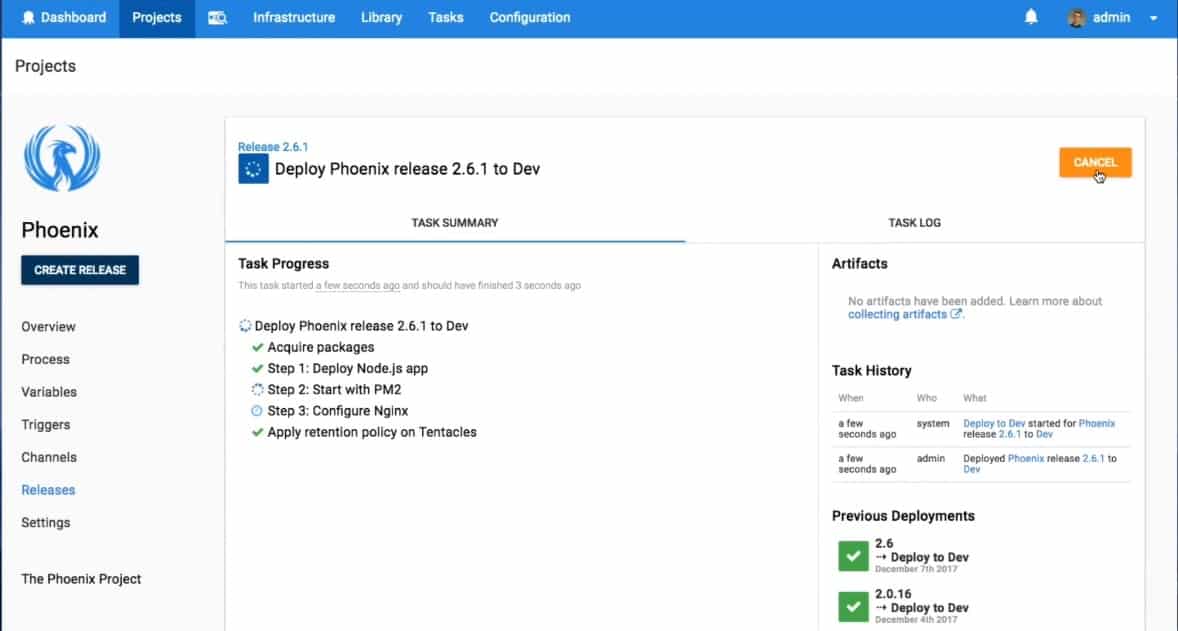Click the Create Release button
The width and height of the screenshot is (1178, 631).
point(80,270)
